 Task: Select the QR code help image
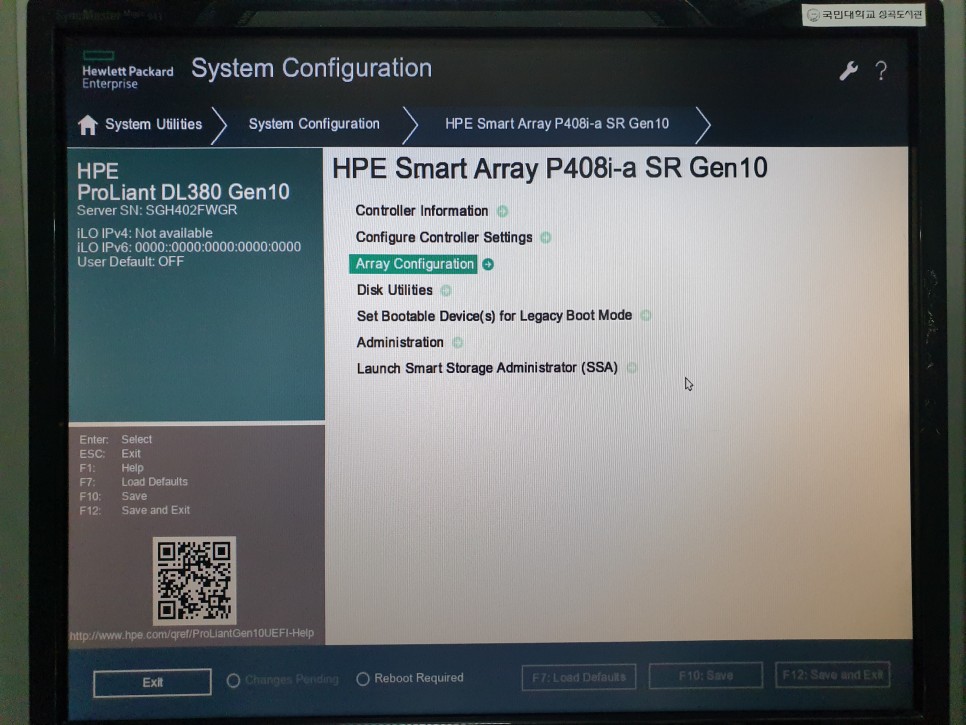[194, 580]
